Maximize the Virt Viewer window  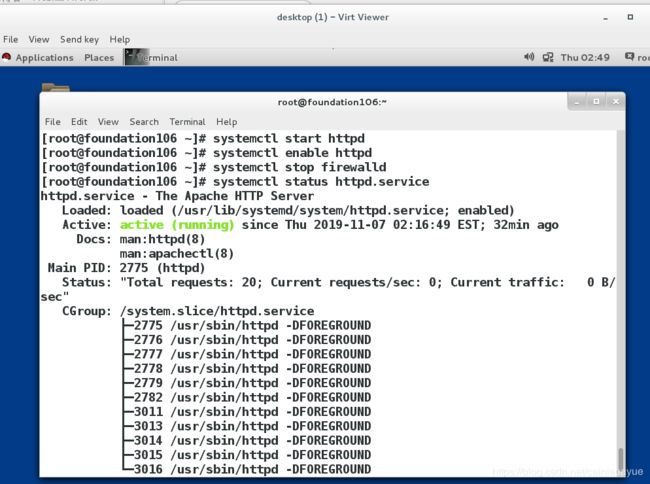tap(630, 17)
